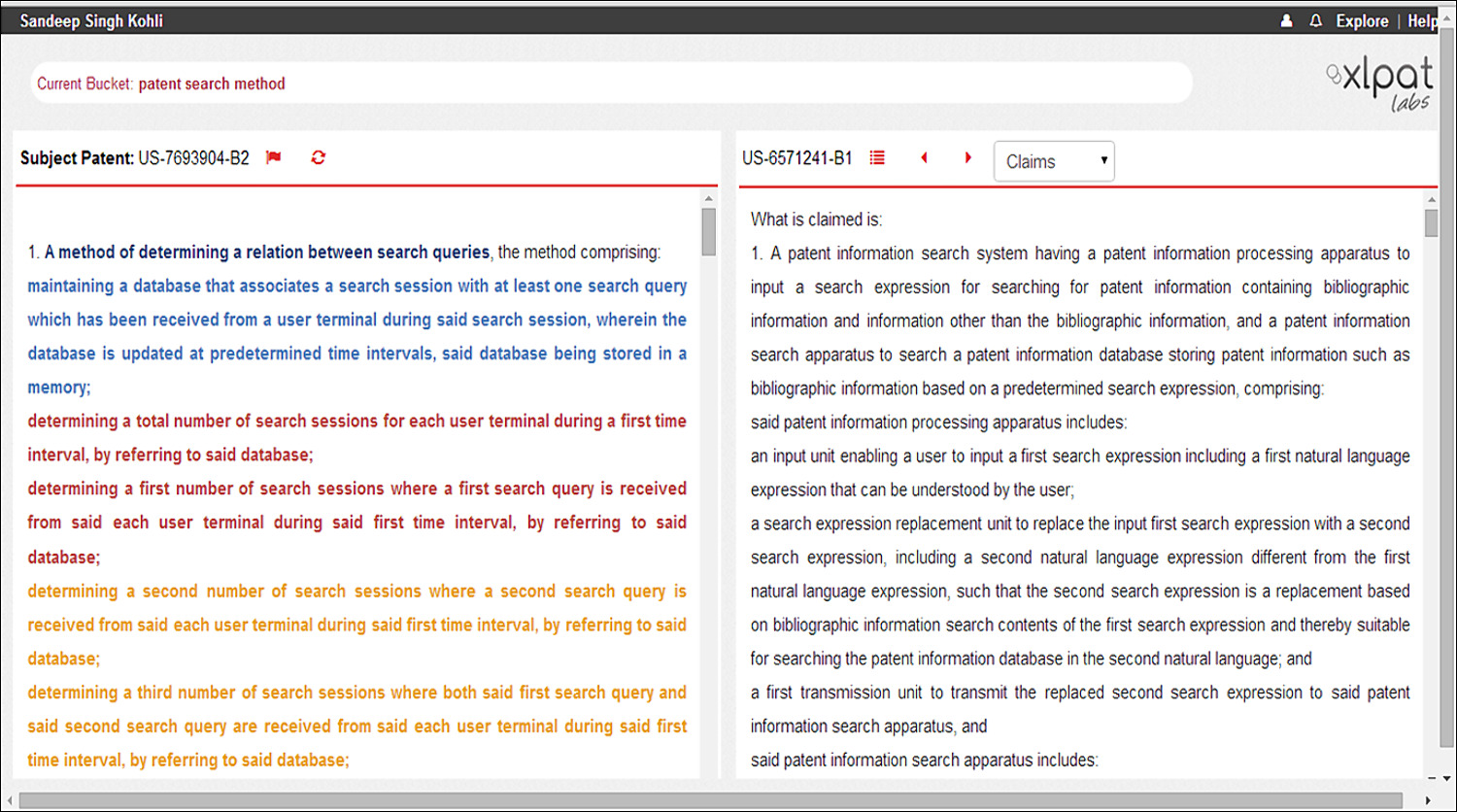The height and width of the screenshot is (812, 1457).
Task: Click Sandeep Singh Kohli user name
Action: [x=91, y=20]
